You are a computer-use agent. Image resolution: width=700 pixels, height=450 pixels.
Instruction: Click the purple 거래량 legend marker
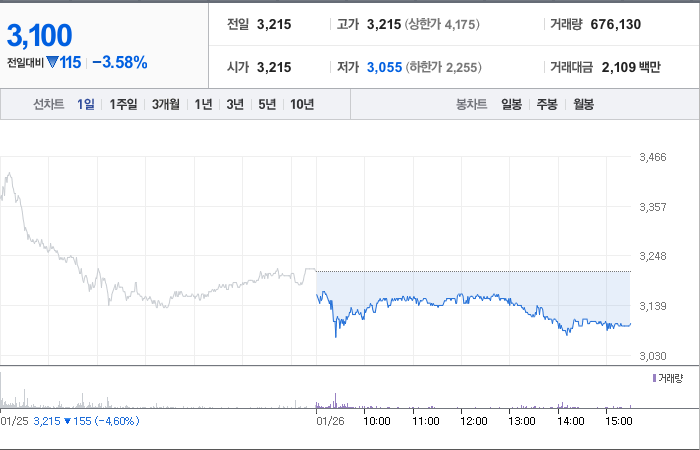654,379
